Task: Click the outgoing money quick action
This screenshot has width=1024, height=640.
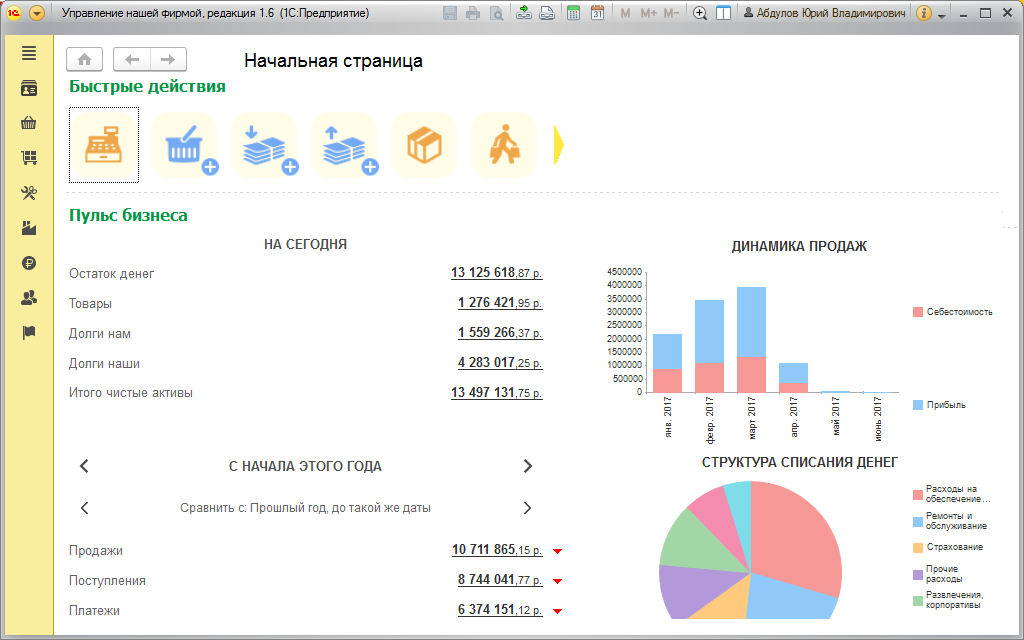Action: coord(344,146)
